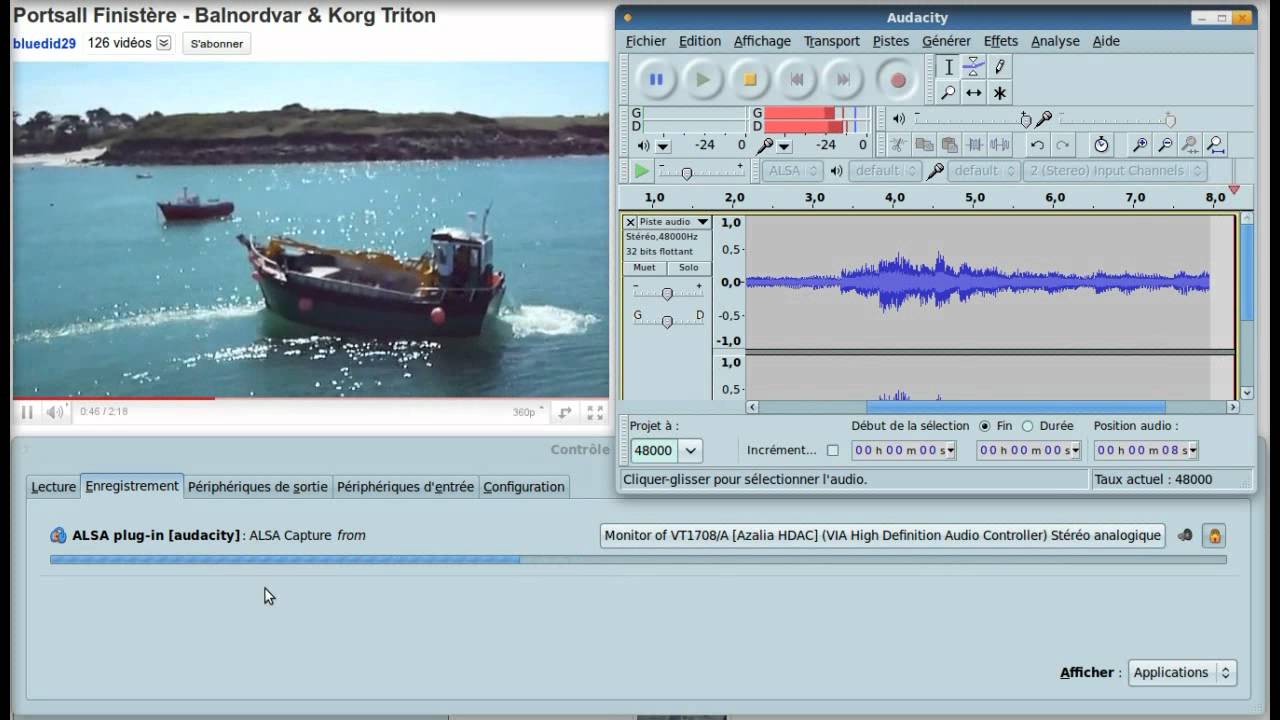This screenshot has width=1280, height=720.
Task: Open the Edition menu
Action: click(x=700, y=41)
